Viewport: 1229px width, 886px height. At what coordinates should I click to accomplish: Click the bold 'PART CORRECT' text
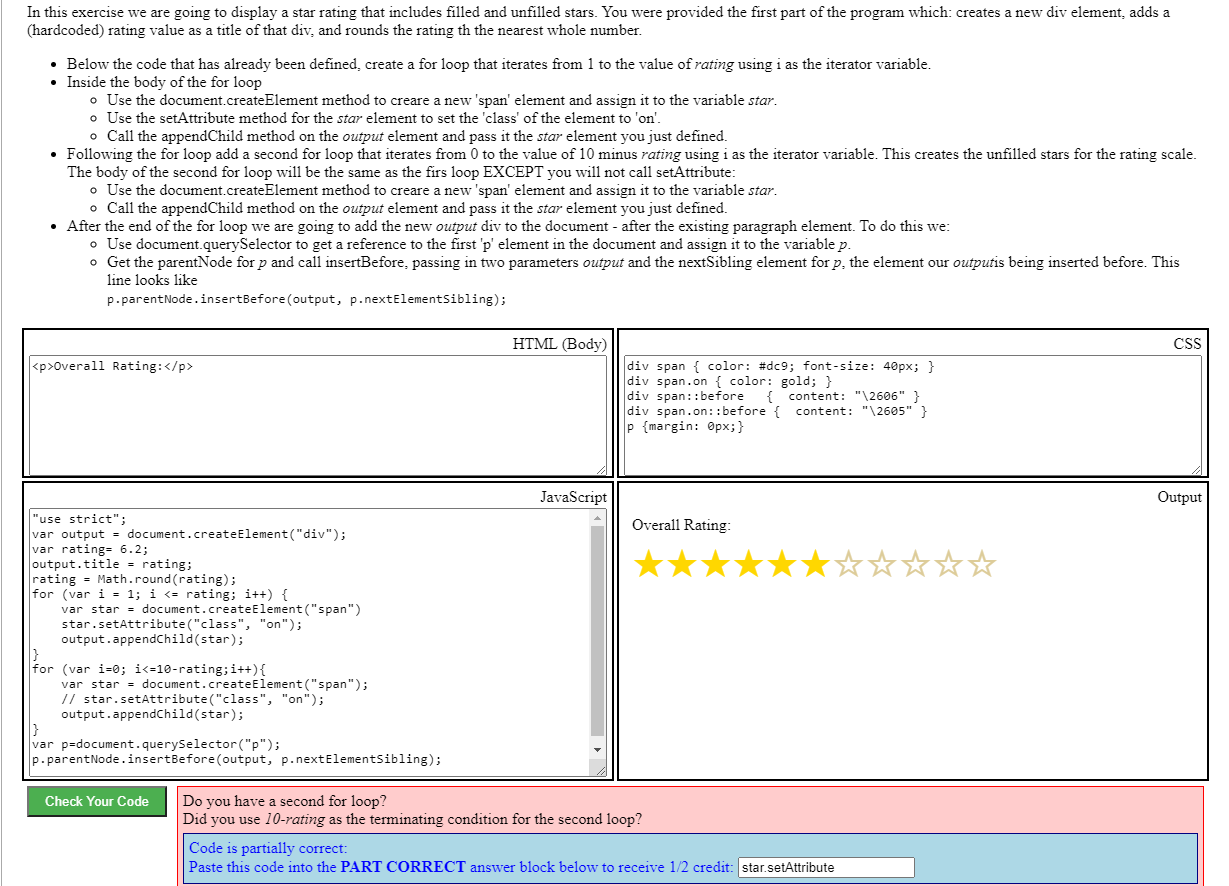point(403,867)
